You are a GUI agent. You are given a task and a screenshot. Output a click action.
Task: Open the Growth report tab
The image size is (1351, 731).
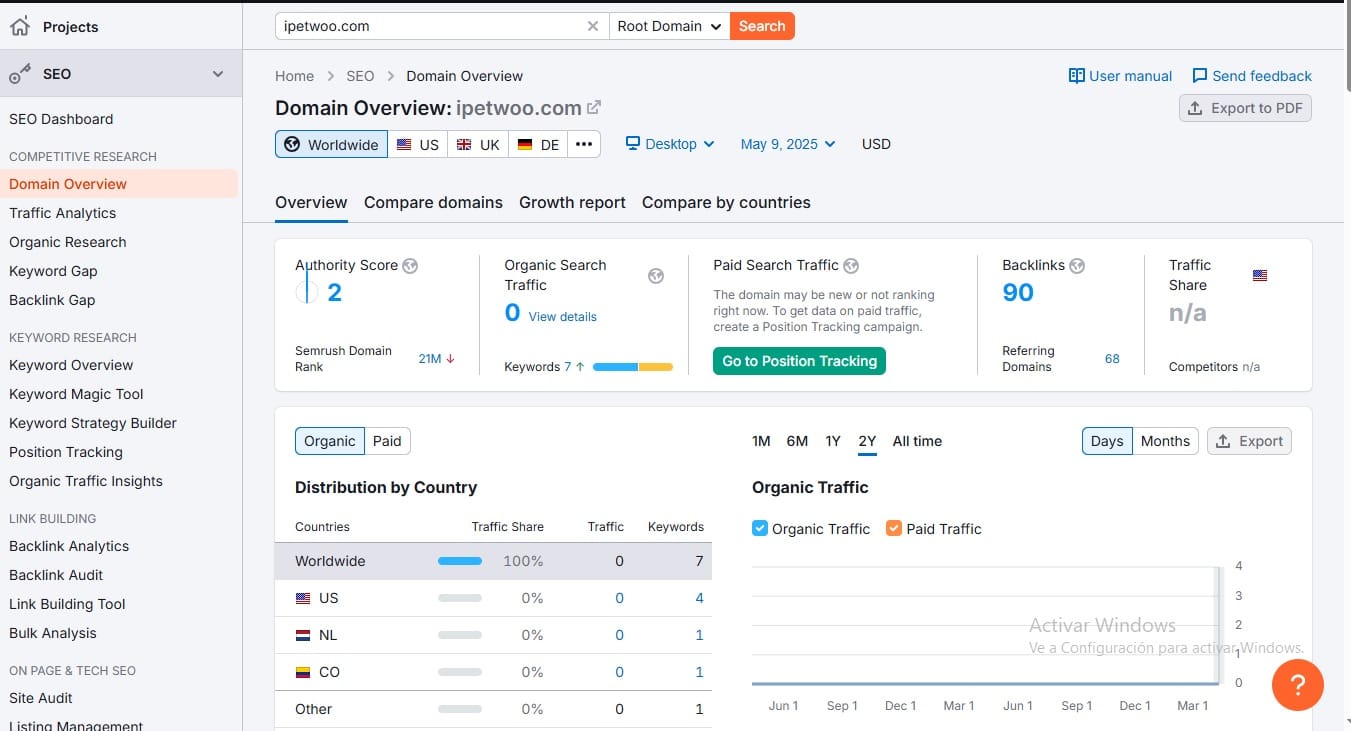(x=572, y=202)
